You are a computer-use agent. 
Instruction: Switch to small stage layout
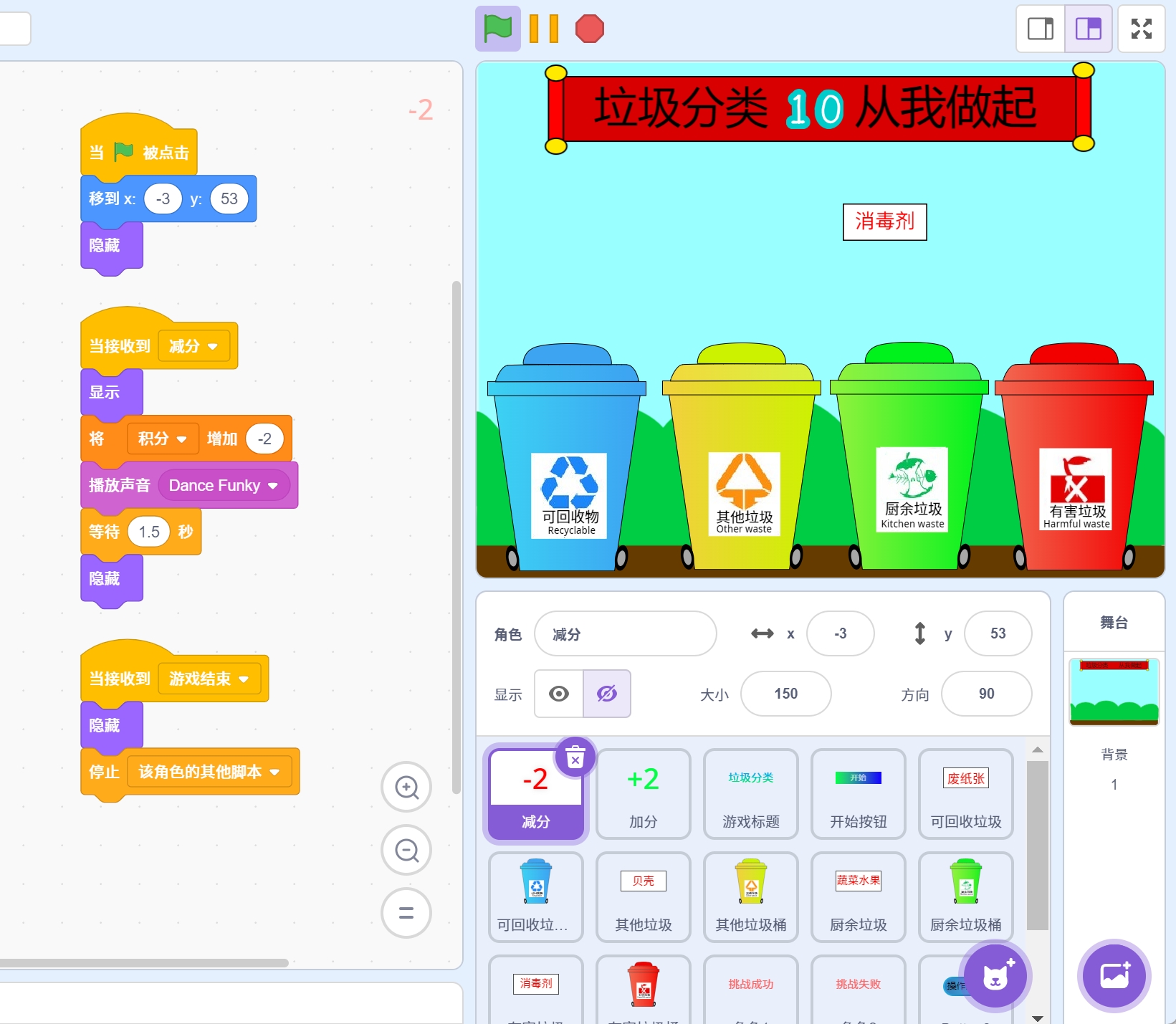(1040, 29)
